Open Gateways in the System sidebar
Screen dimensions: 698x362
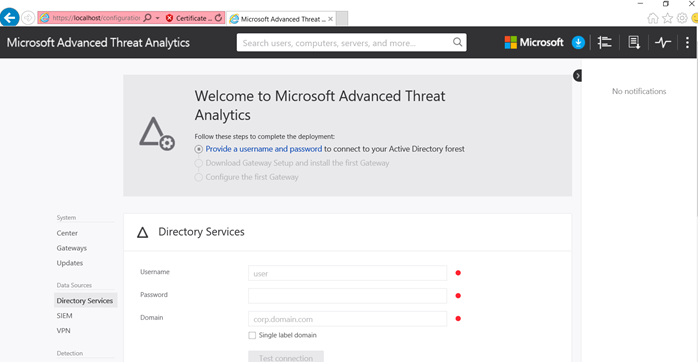tap(72, 248)
